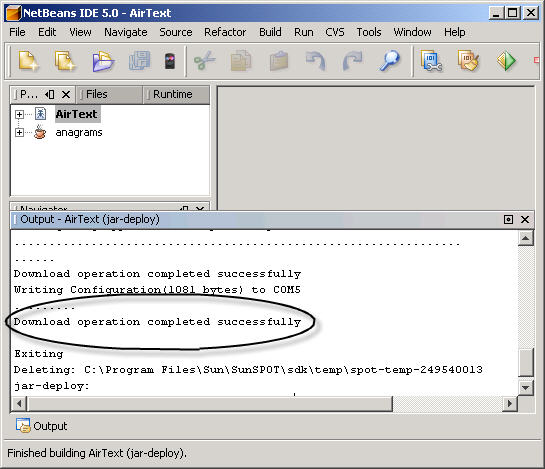Click the 'Deleting: C:\Program Files' output line
The image size is (545, 469).
coord(248,370)
